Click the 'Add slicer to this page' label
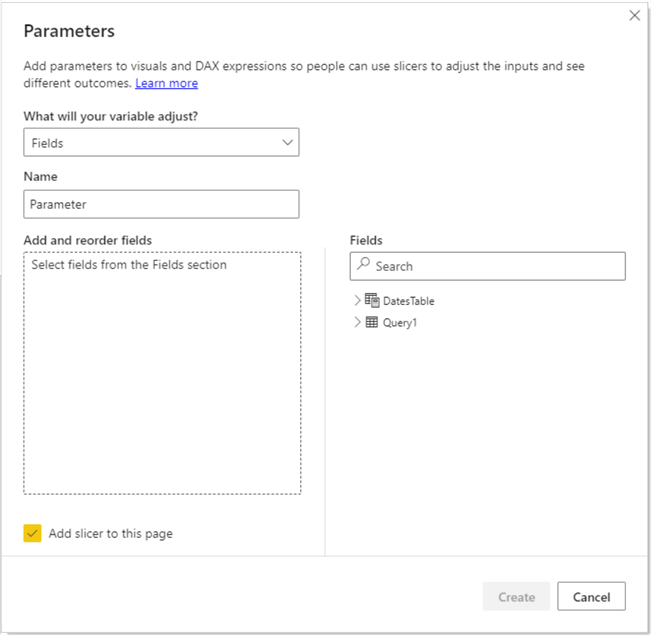This screenshot has width=651, height=635. click(110, 533)
